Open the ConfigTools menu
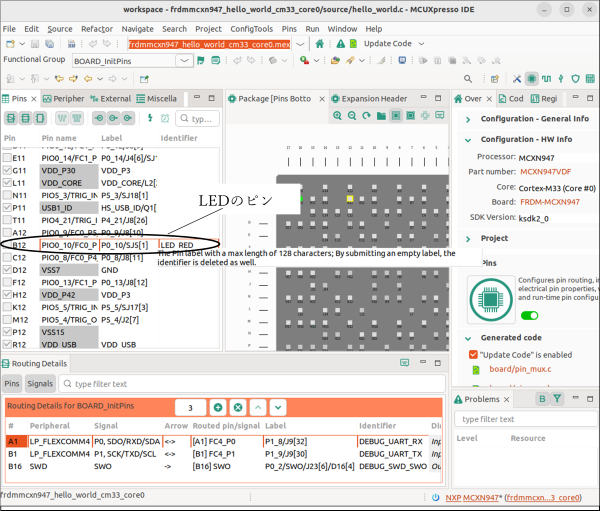The image size is (600, 511). pos(251,29)
